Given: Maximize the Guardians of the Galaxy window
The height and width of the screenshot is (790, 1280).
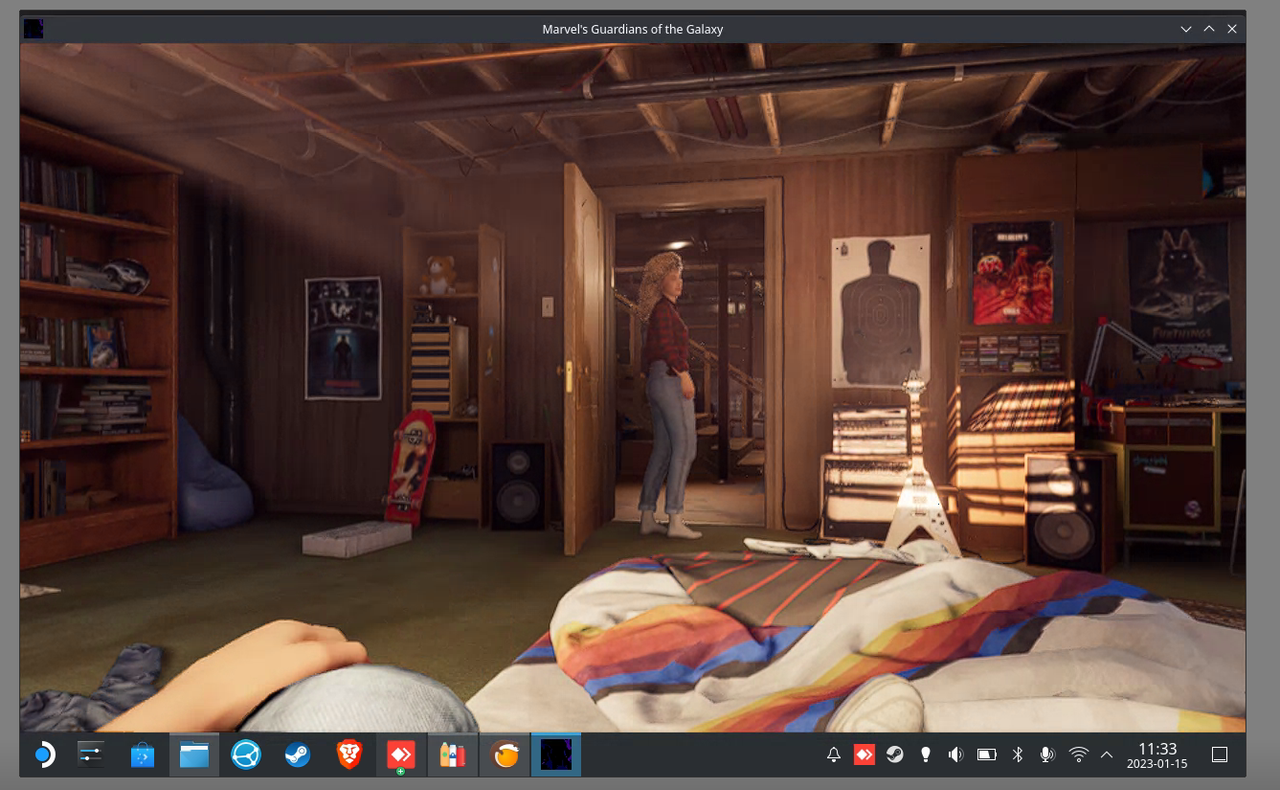Looking at the screenshot, I should click(x=1209, y=29).
